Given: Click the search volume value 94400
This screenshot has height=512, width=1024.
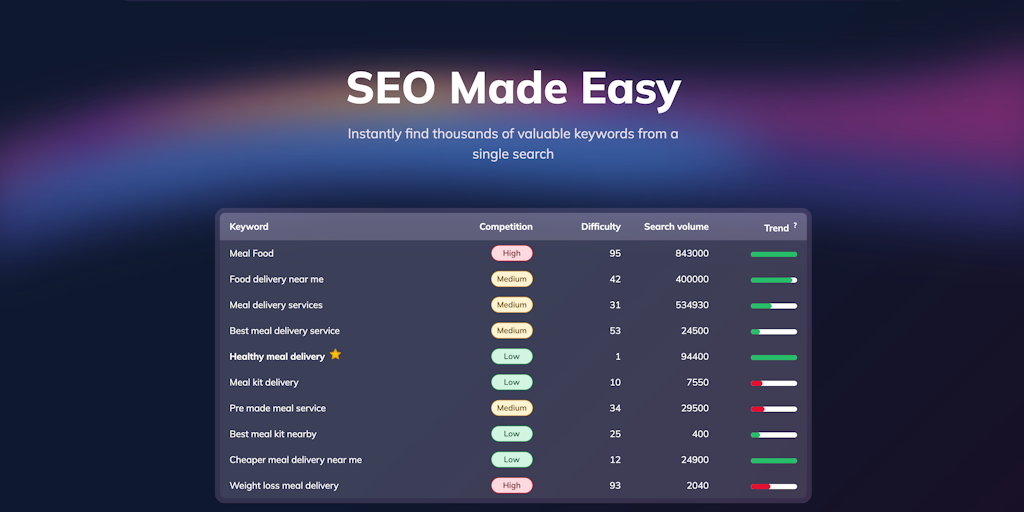Looking at the screenshot, I should pyautogui.click(x=694, y=357).
